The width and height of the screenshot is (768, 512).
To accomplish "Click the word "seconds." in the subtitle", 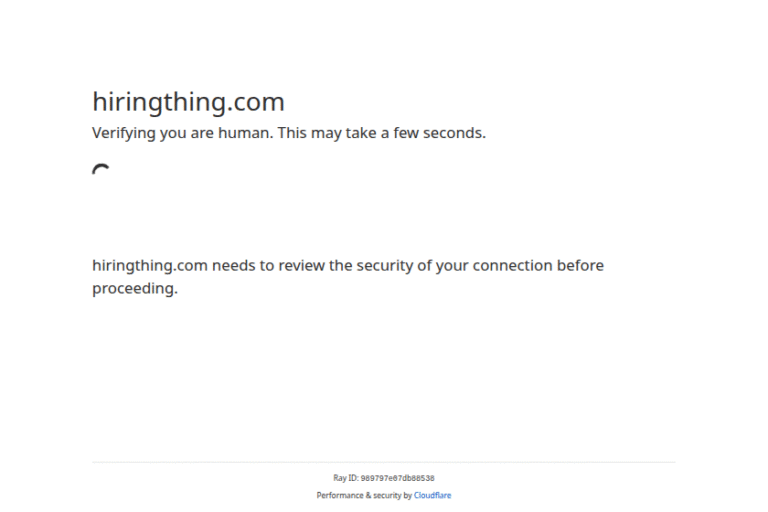I will coord(454,133).
